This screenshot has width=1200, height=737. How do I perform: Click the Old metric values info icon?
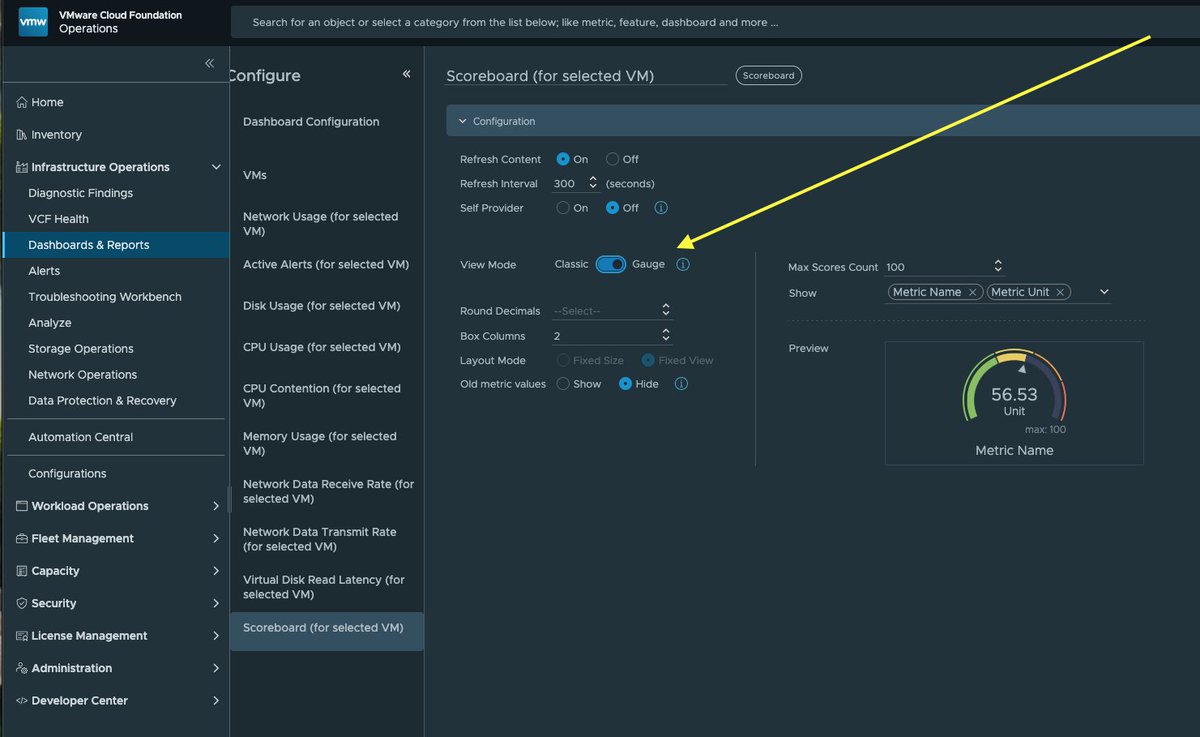pos(681,384)
